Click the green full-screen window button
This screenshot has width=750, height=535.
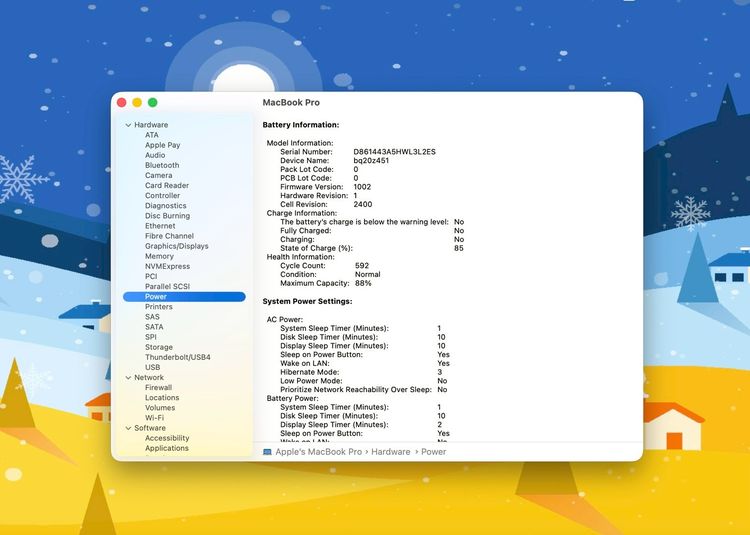[153, 102]
